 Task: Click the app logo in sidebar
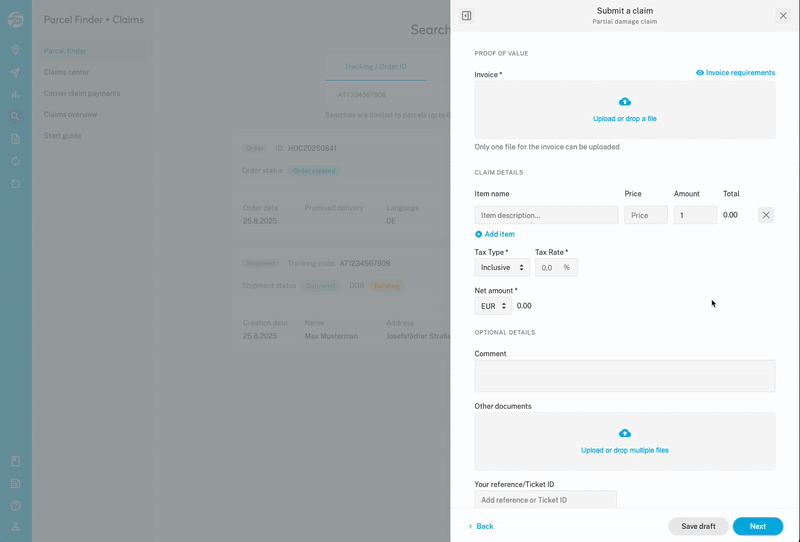coord(15,19)
